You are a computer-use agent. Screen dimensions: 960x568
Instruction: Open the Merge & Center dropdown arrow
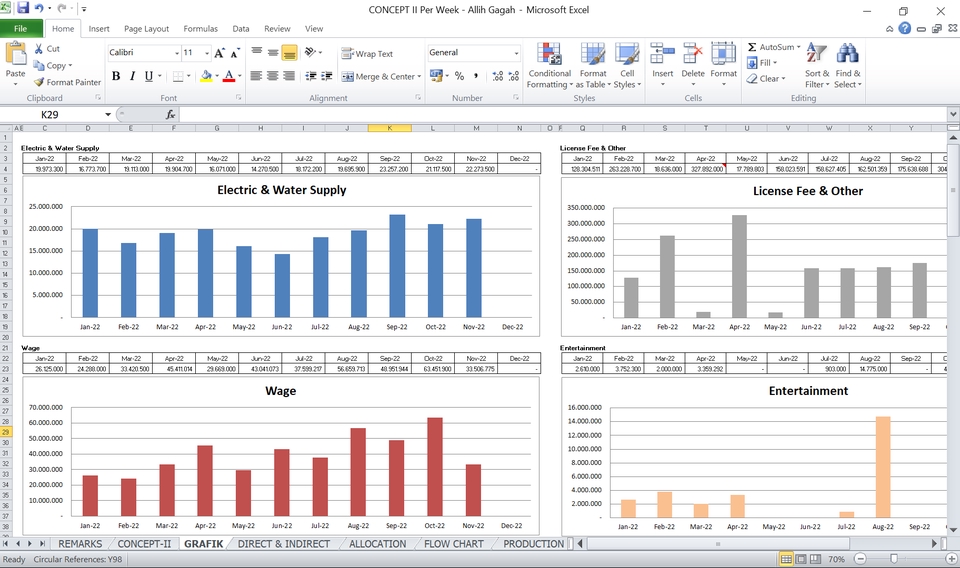tap(419, 77)
